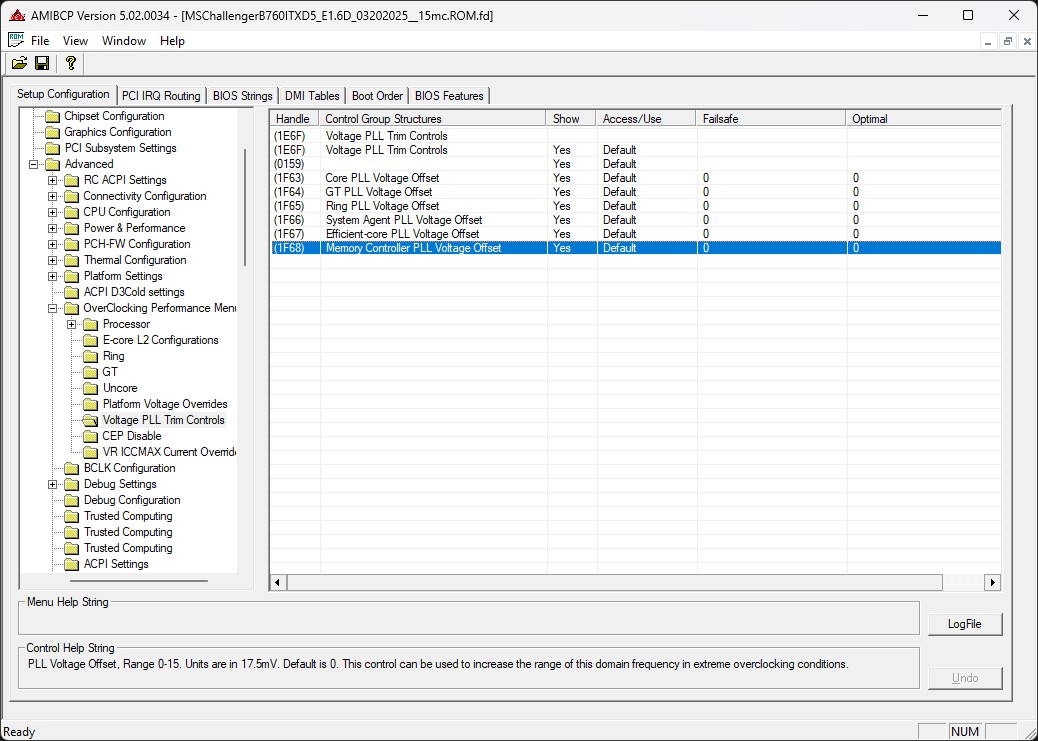
Task: Expand the Debug Settings tree node
Action: pyautogui.click(x=53, y=484)
